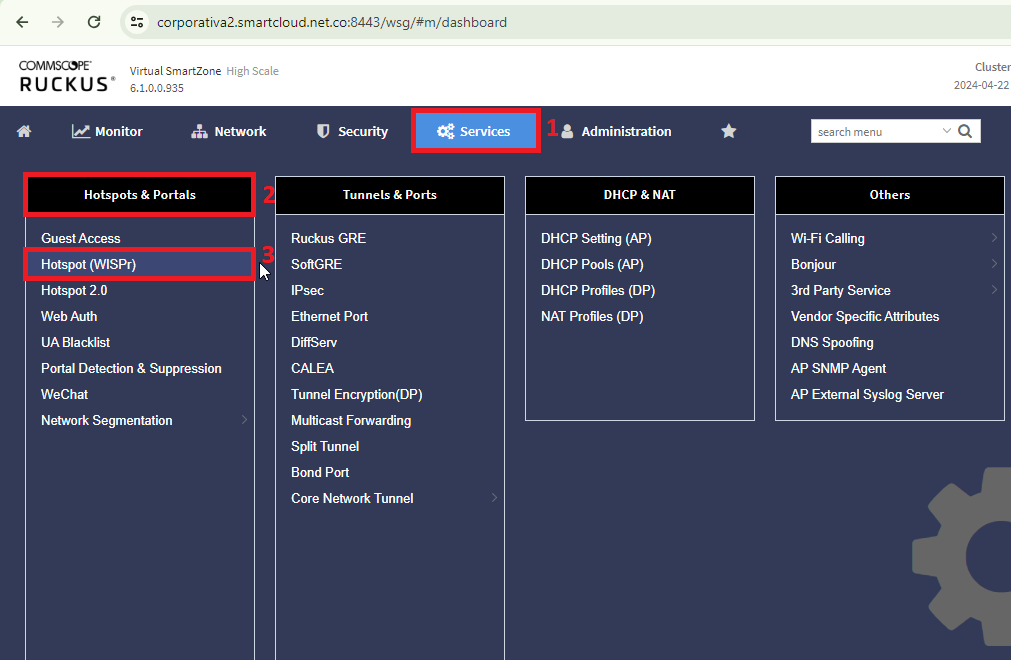
Task: Expand Network Segmentation submenu arrow
Action: point(244,420)
